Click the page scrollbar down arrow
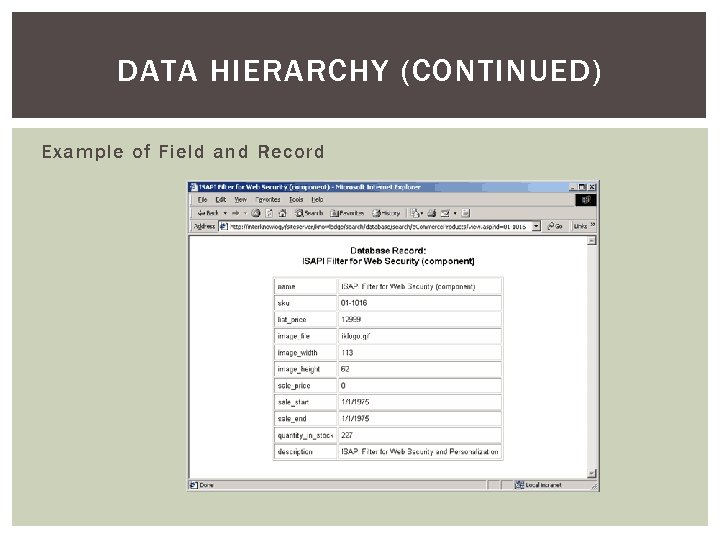The image size is (720, 540). tap(592, 473)
